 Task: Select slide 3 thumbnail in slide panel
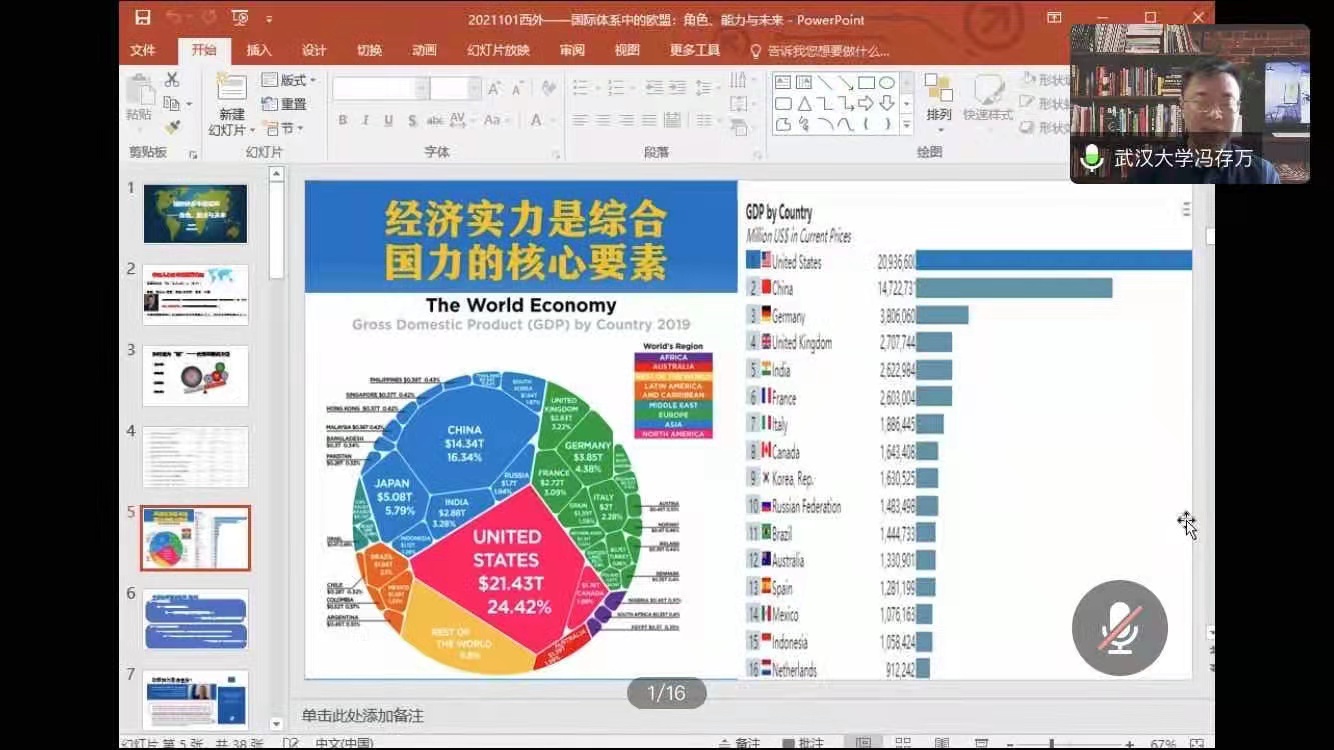click(x=195, y=376)
